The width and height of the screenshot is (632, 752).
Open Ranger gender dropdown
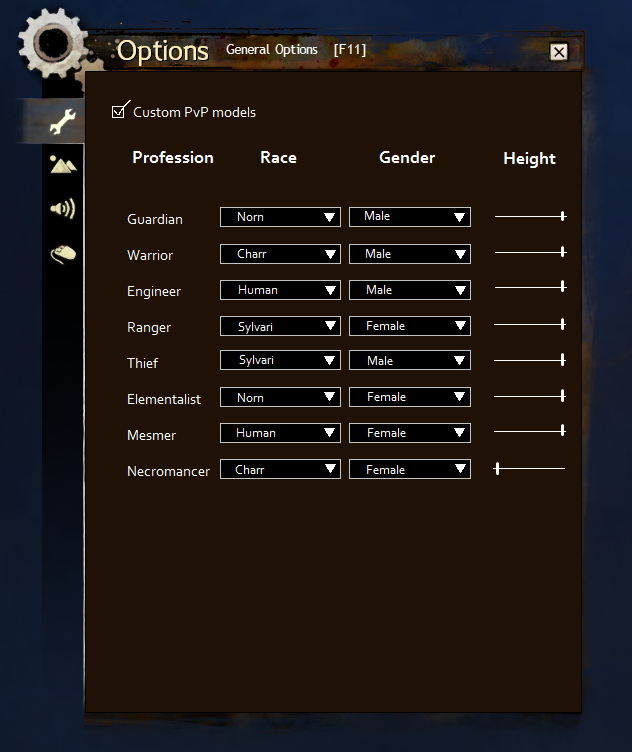(x=410, y=326)
